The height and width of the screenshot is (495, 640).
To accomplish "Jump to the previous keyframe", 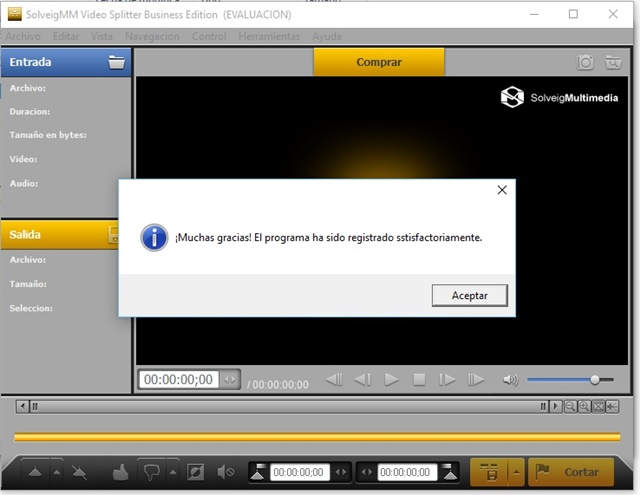I will pyautogui.click(x=334, y=380).
